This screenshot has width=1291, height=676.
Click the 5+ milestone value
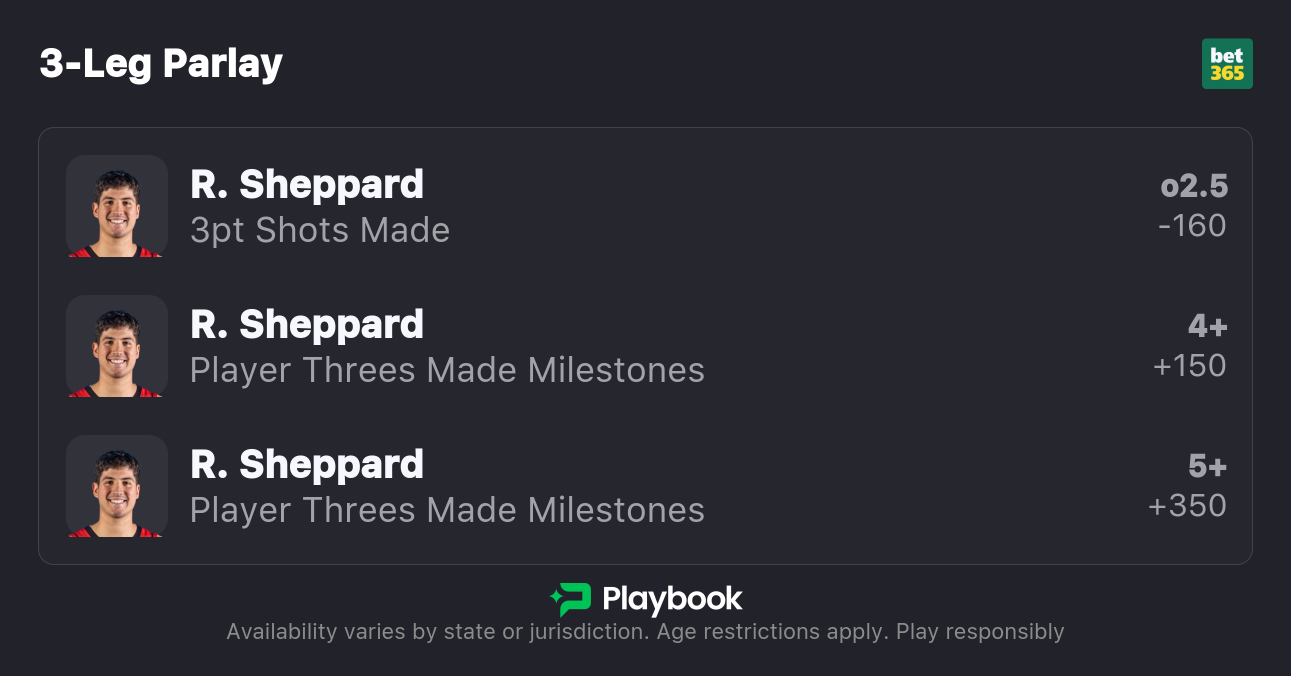pos(1207,466)
